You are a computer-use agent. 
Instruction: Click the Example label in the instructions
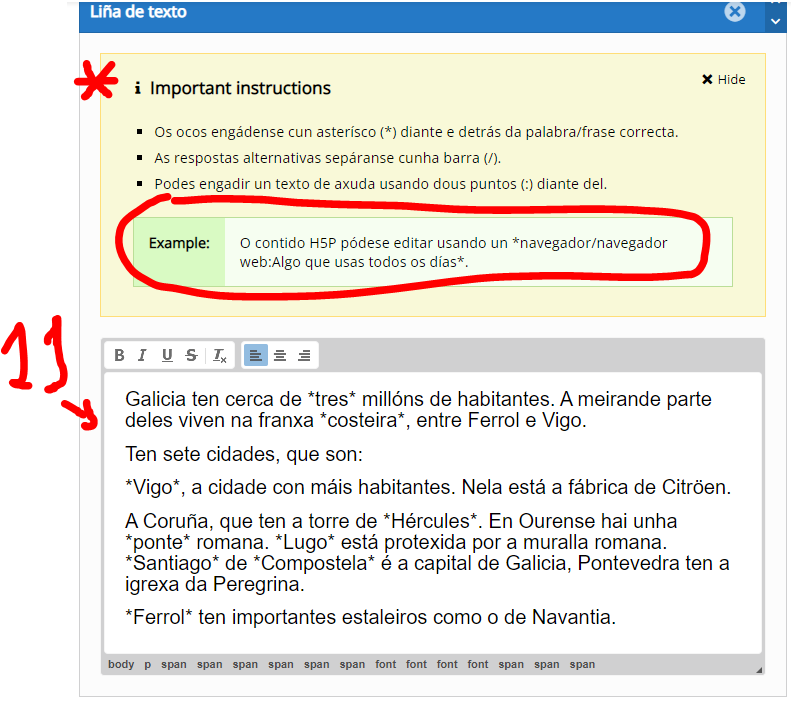click(x=179, y=243)
